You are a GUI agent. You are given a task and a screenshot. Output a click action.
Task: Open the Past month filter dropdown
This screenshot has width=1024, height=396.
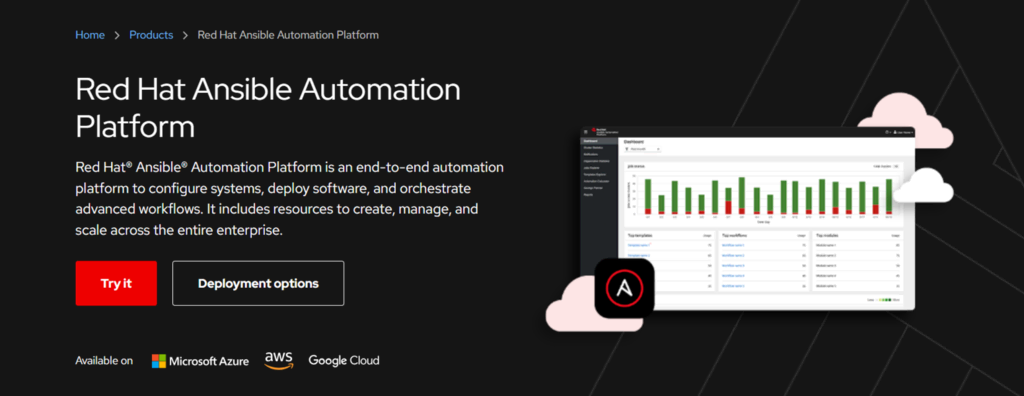[x=643, y=149]
